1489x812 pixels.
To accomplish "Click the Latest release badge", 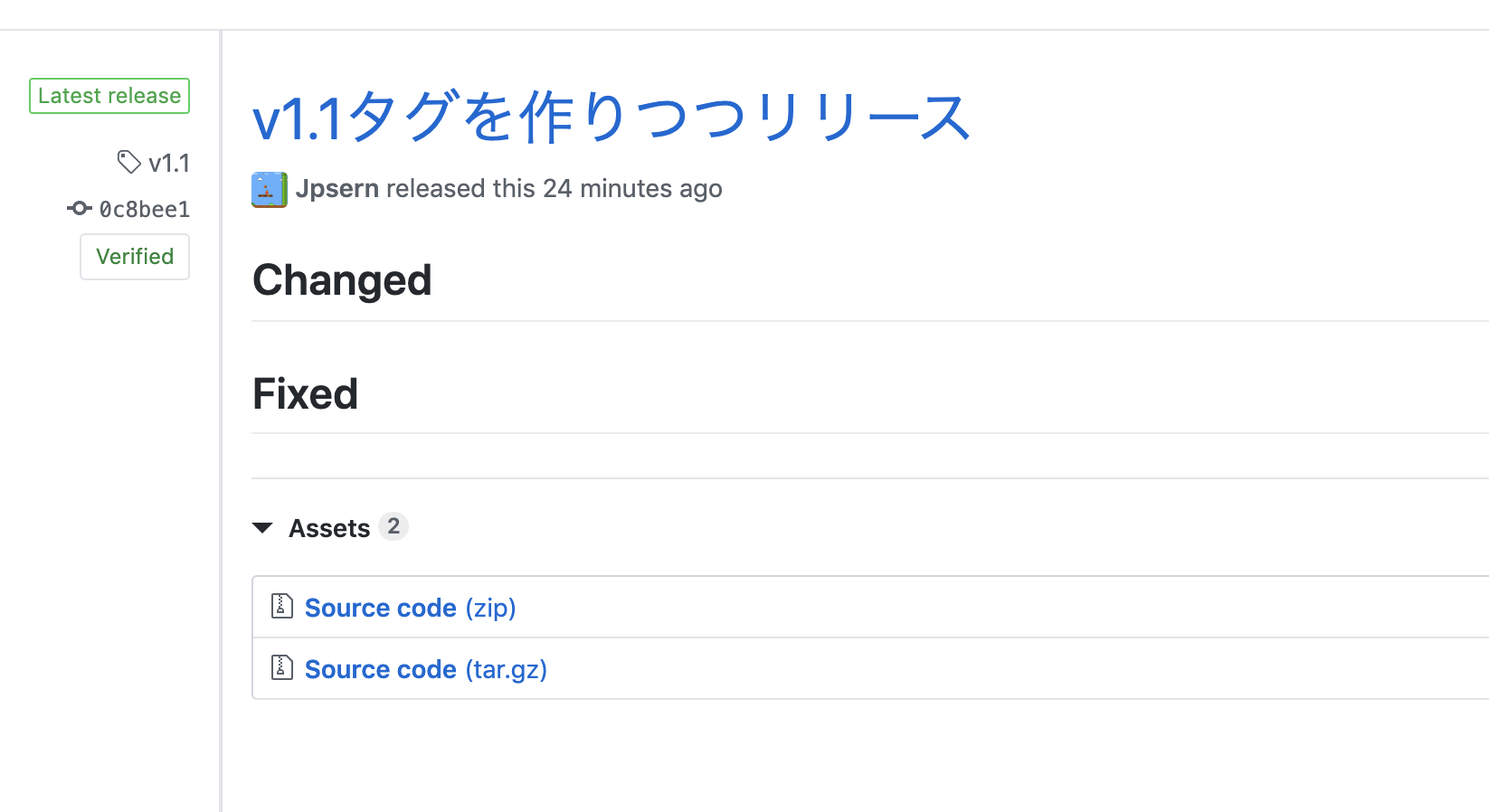I will click(x=109, y=95).
